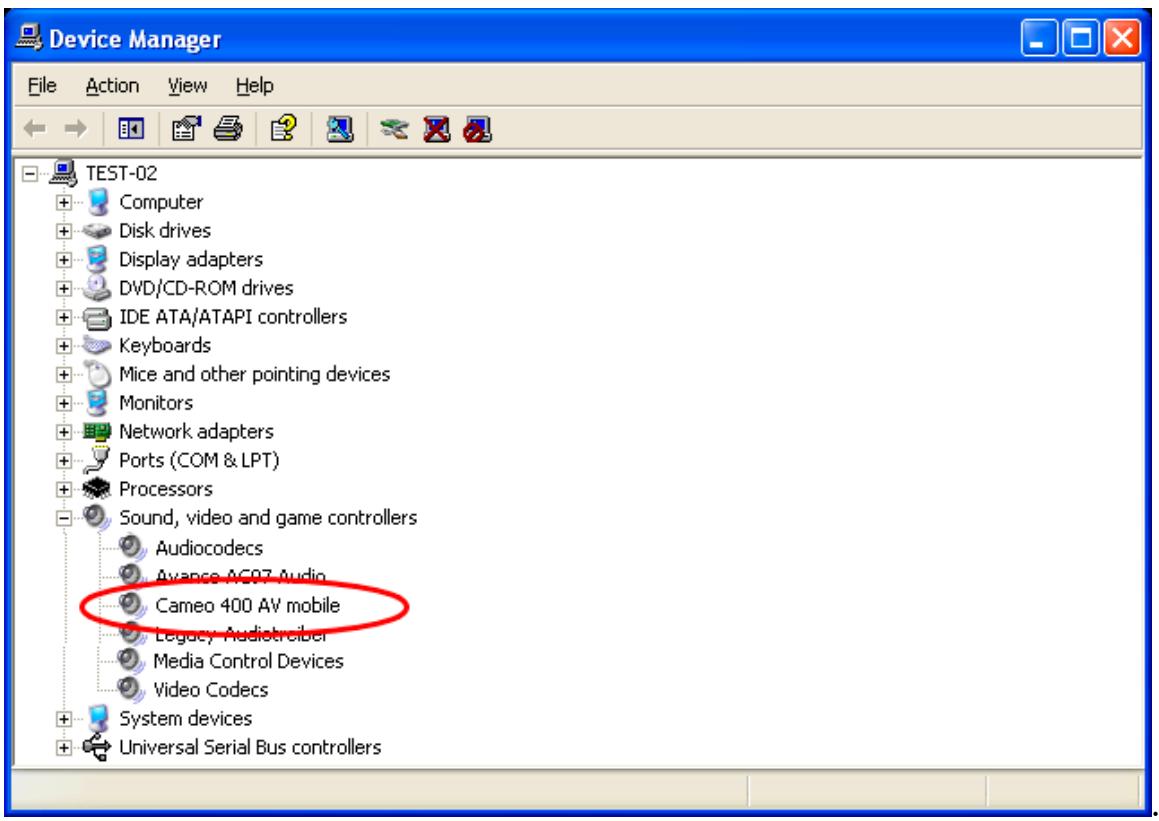
Task: Click the Keyboards icon
Action: pos(97,345)
